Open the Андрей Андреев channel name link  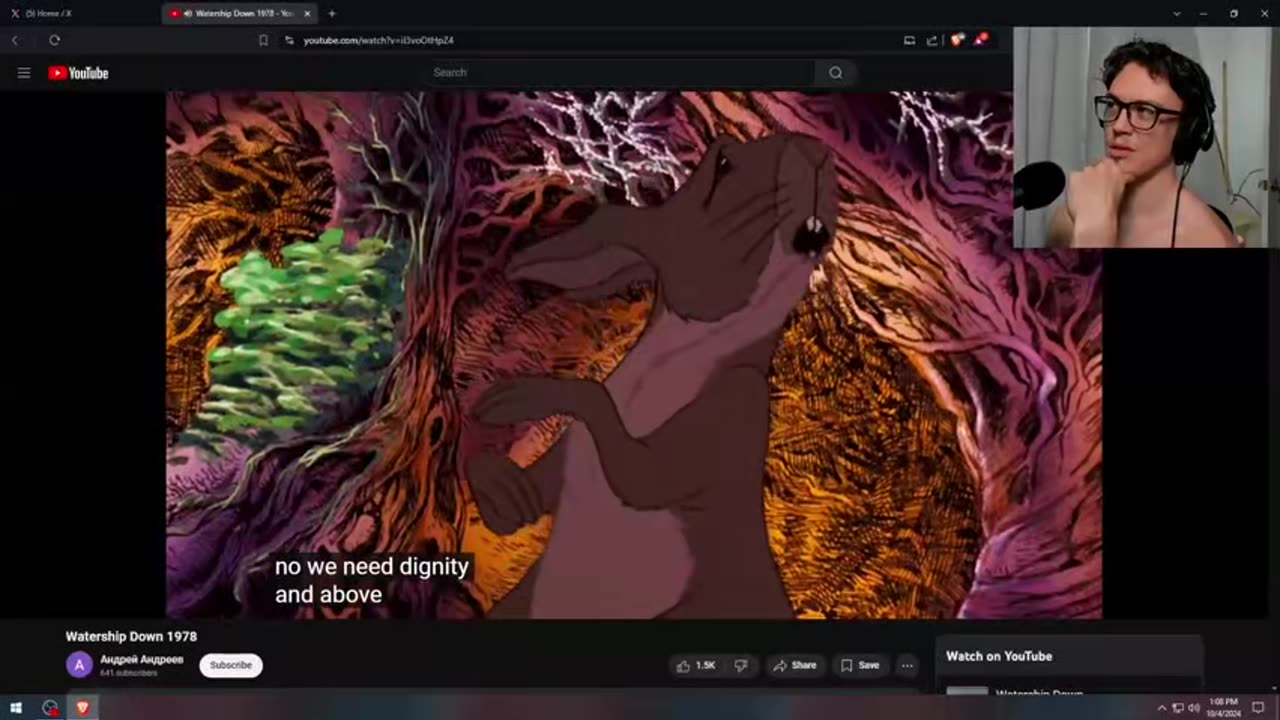141,660
